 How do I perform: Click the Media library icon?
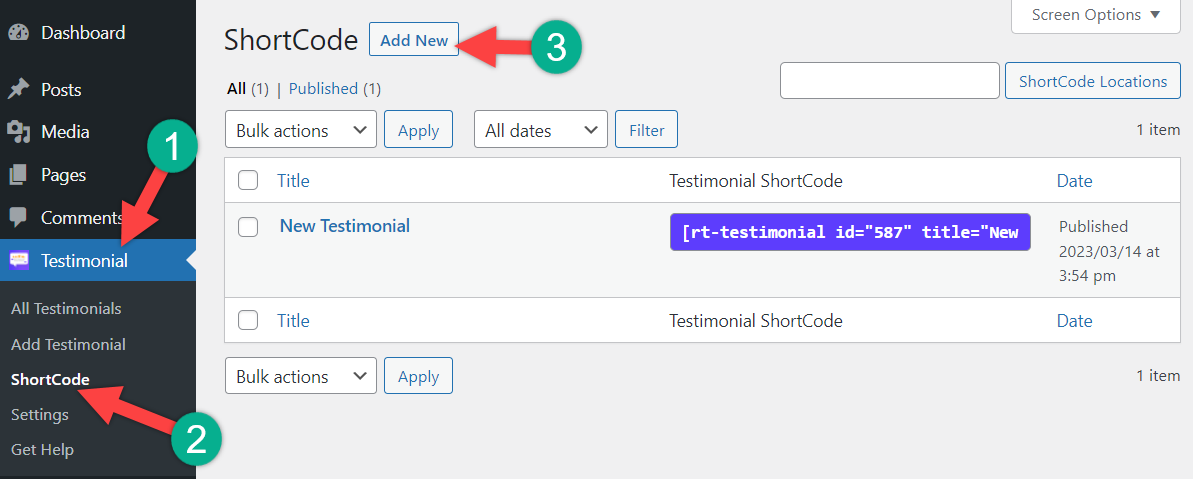click(19, 132)
